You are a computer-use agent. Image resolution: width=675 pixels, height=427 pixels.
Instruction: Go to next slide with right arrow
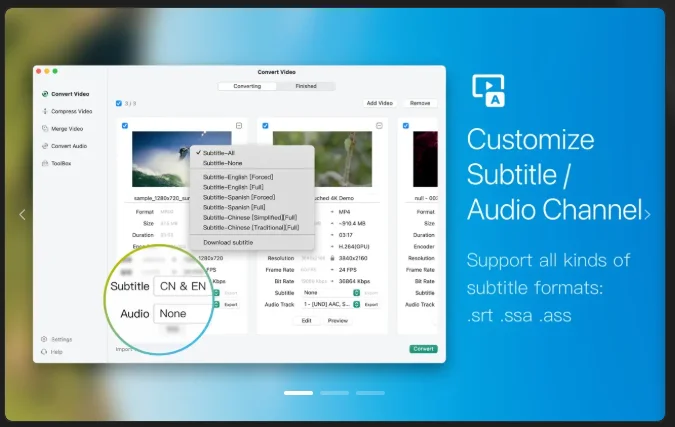(647, 214)
